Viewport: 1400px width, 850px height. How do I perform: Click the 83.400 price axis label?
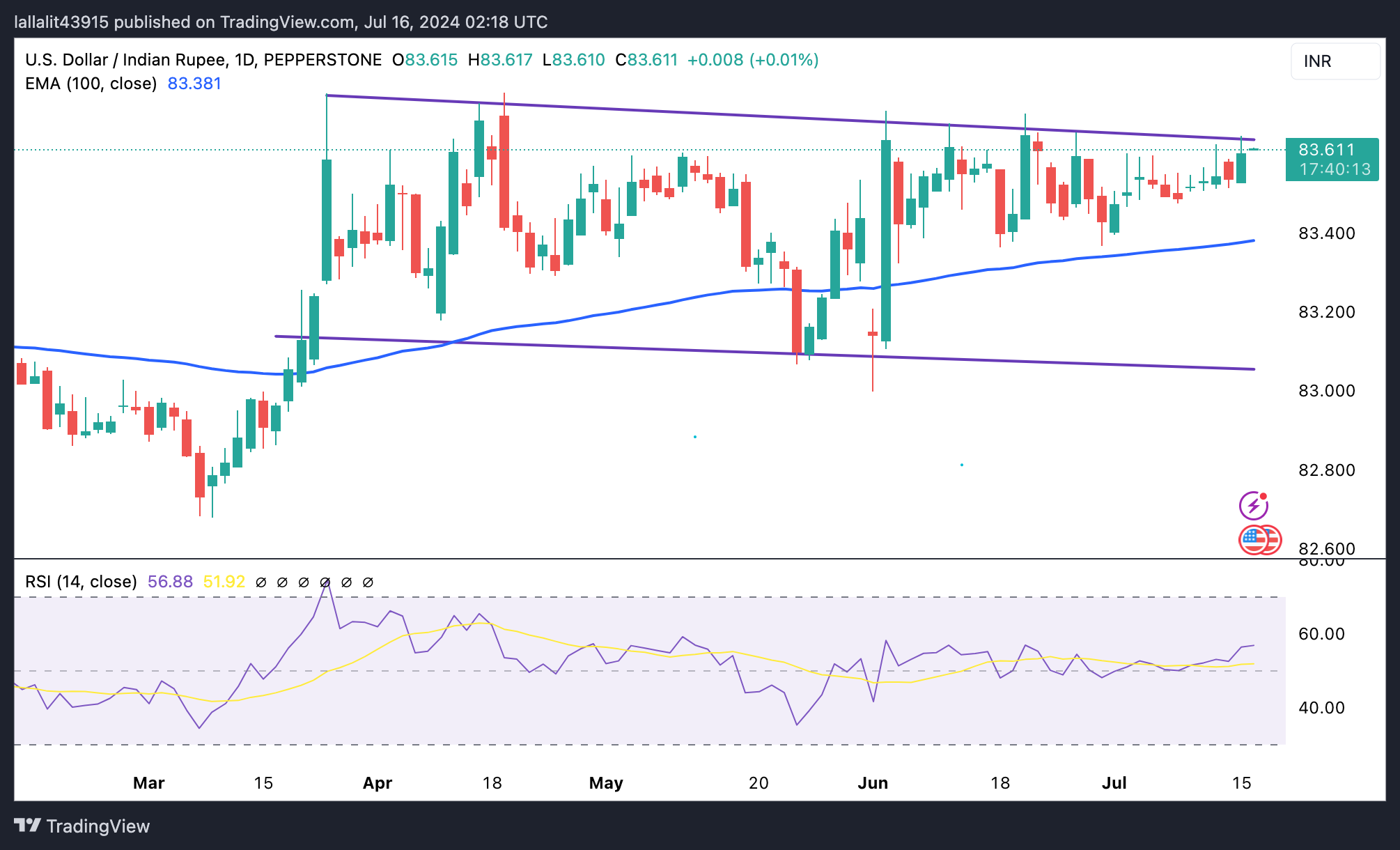coord(1326,233)
